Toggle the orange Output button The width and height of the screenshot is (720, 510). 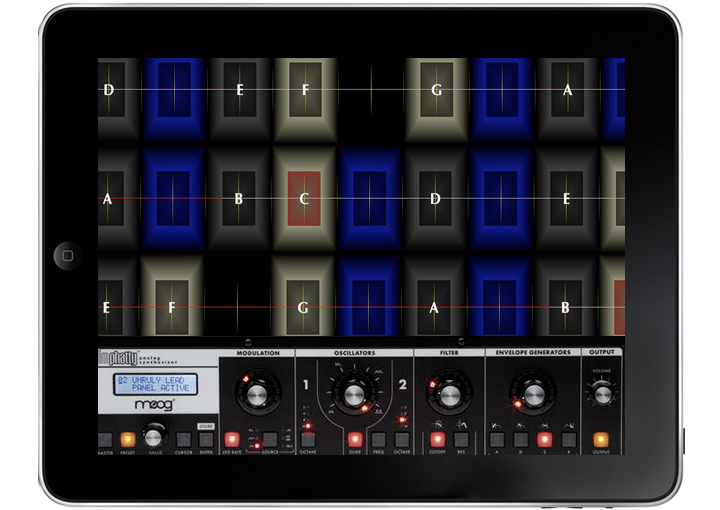601,440
